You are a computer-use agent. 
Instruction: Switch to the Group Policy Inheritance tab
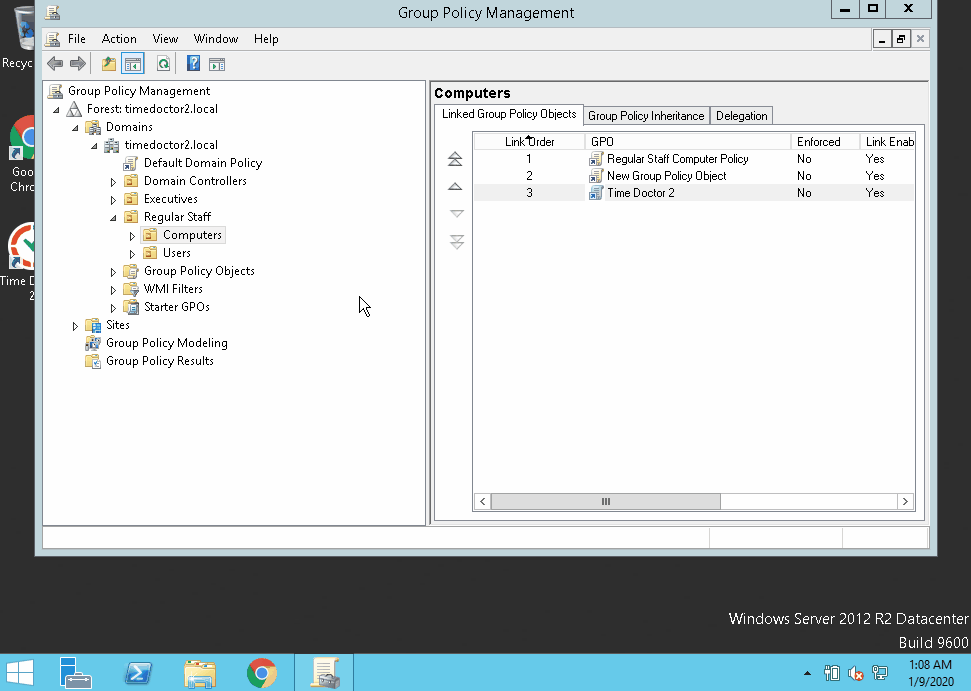[x=646, y=115]
